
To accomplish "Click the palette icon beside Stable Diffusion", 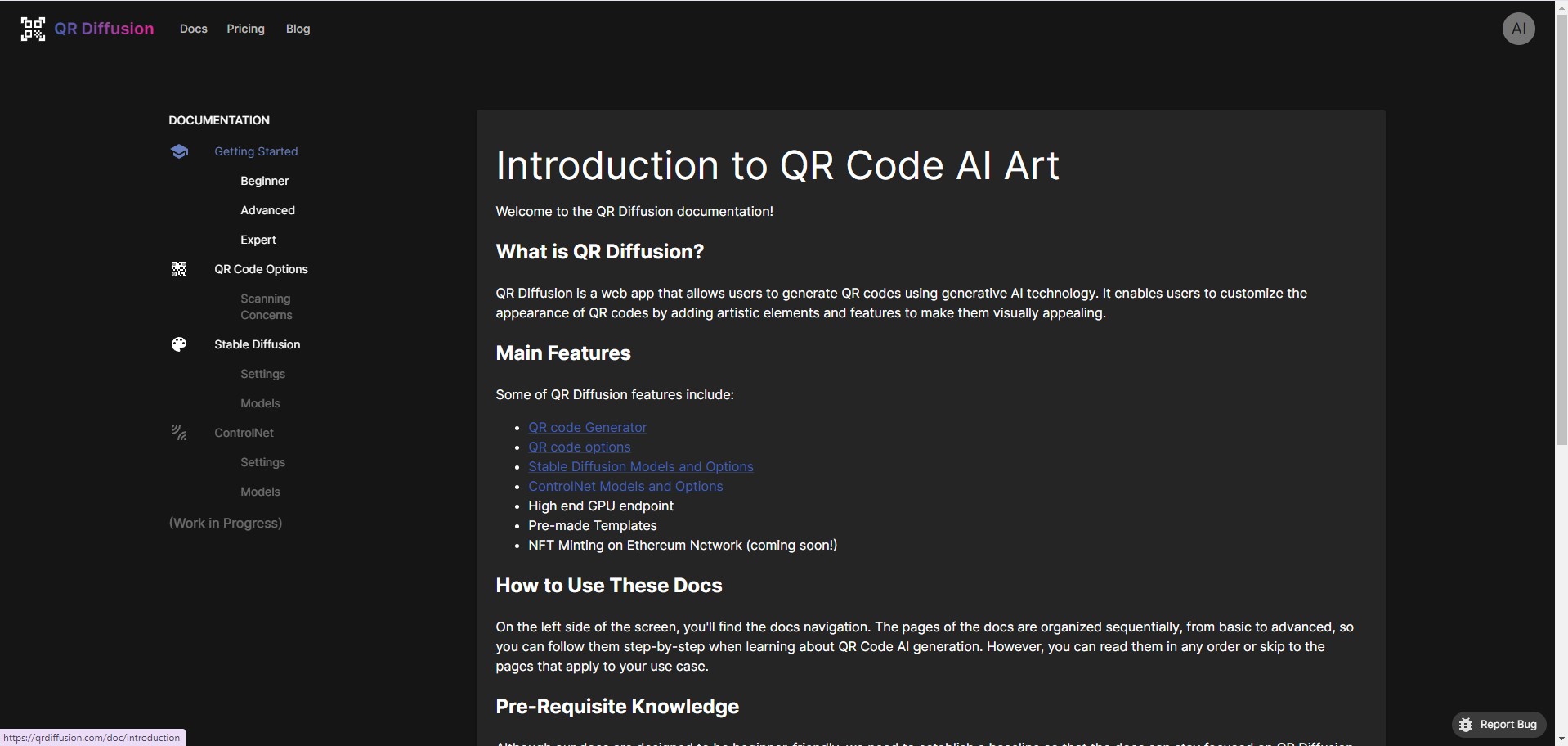I will click(x=179, y=344).
